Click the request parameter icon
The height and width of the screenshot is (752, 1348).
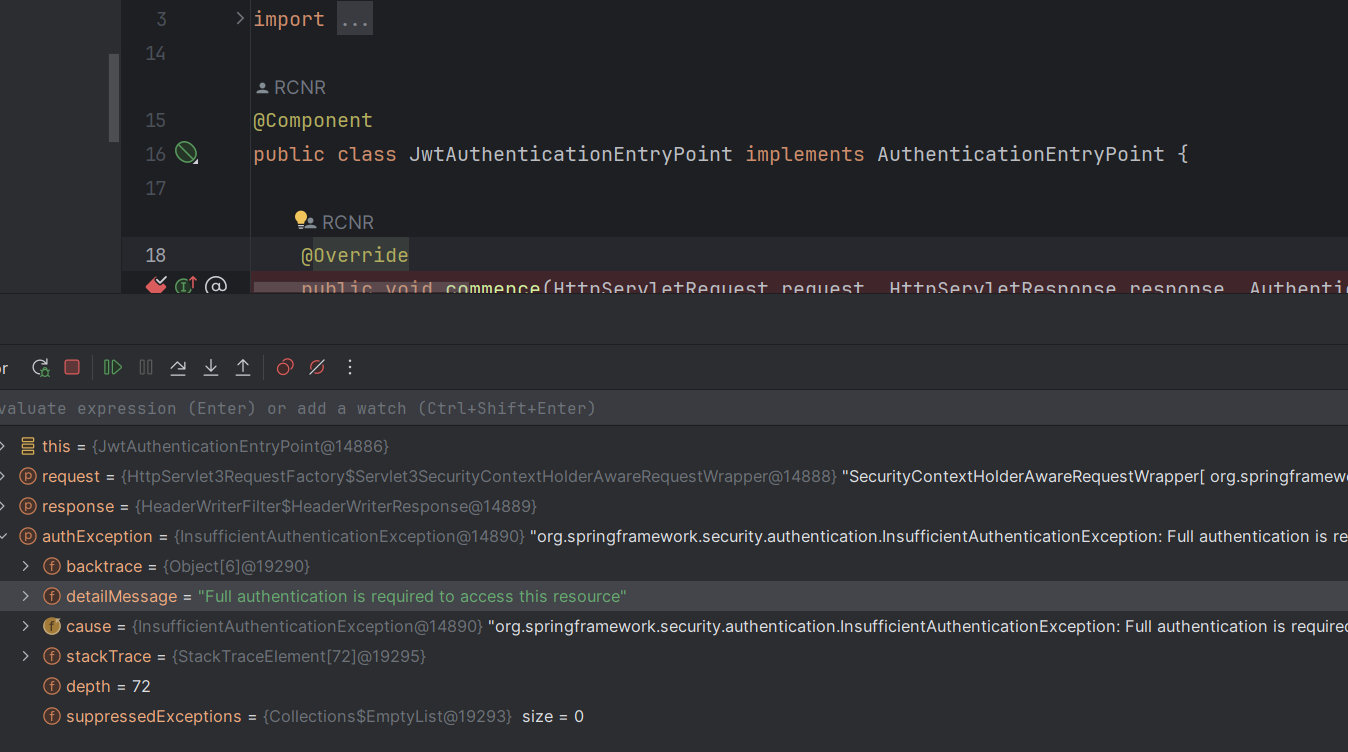coord(28,476)
